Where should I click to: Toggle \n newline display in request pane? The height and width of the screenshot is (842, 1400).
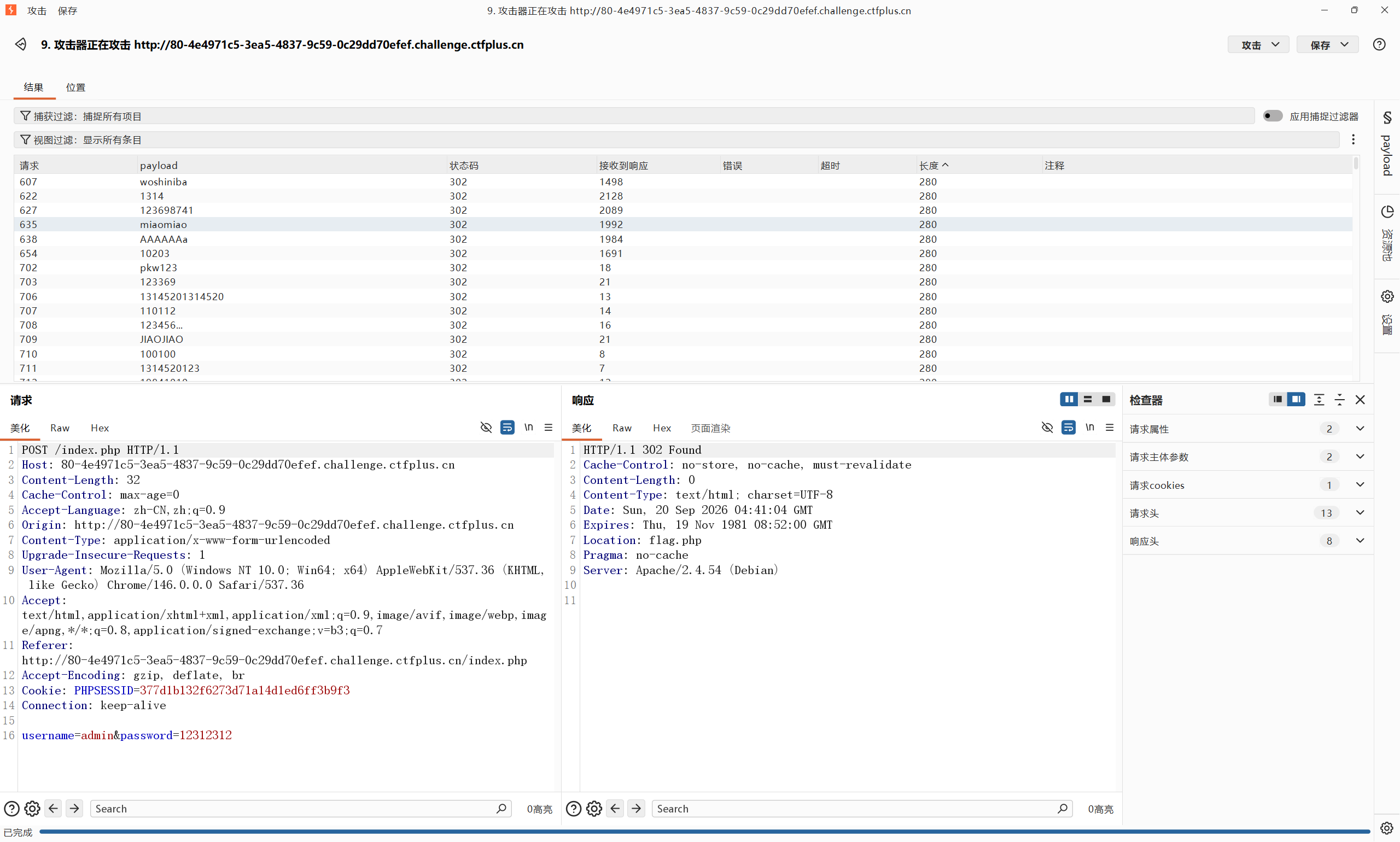pos(528,427)
